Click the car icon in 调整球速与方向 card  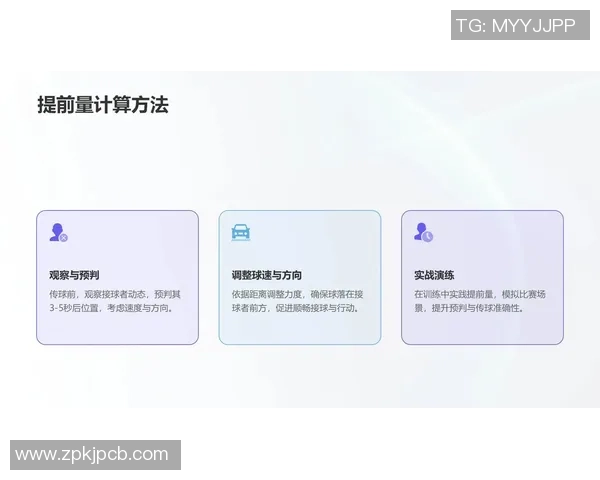tap(241, 232)
